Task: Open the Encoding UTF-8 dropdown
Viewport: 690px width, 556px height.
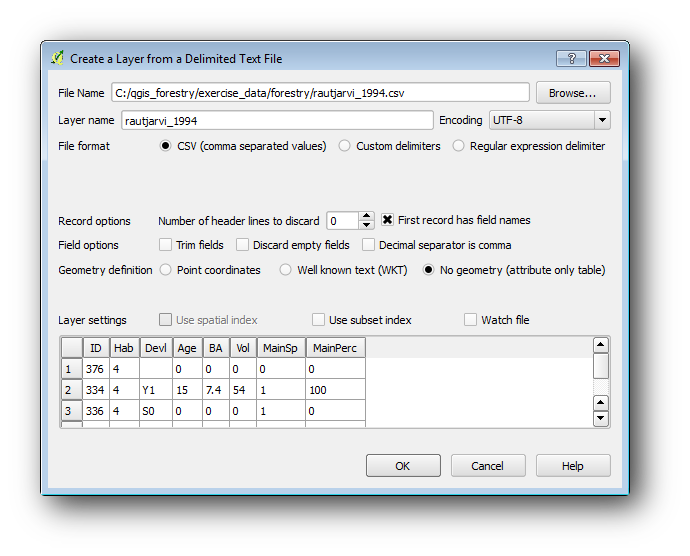Action: (x=549, y=120)
